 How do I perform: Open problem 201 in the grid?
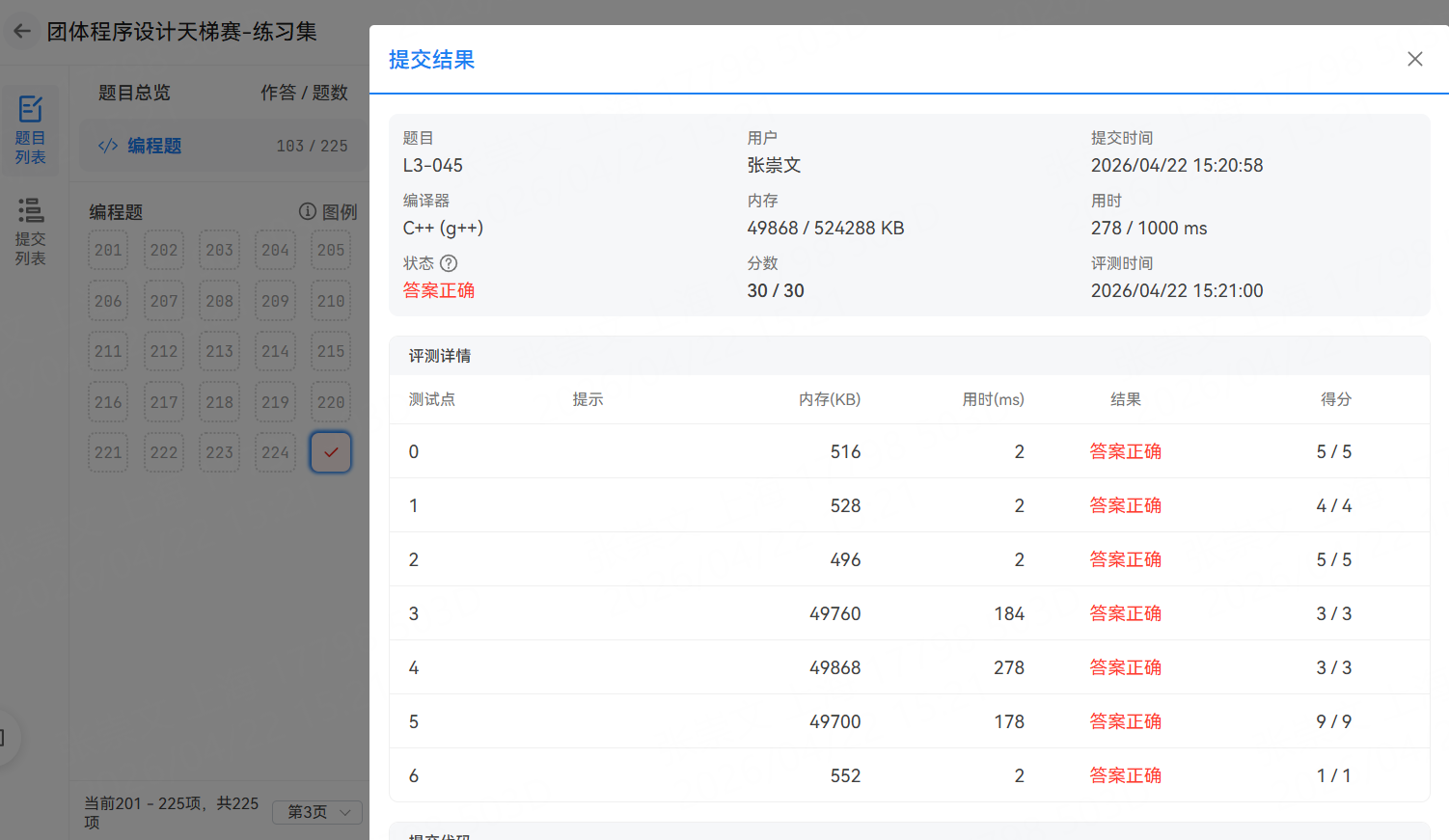coord(108,251)
